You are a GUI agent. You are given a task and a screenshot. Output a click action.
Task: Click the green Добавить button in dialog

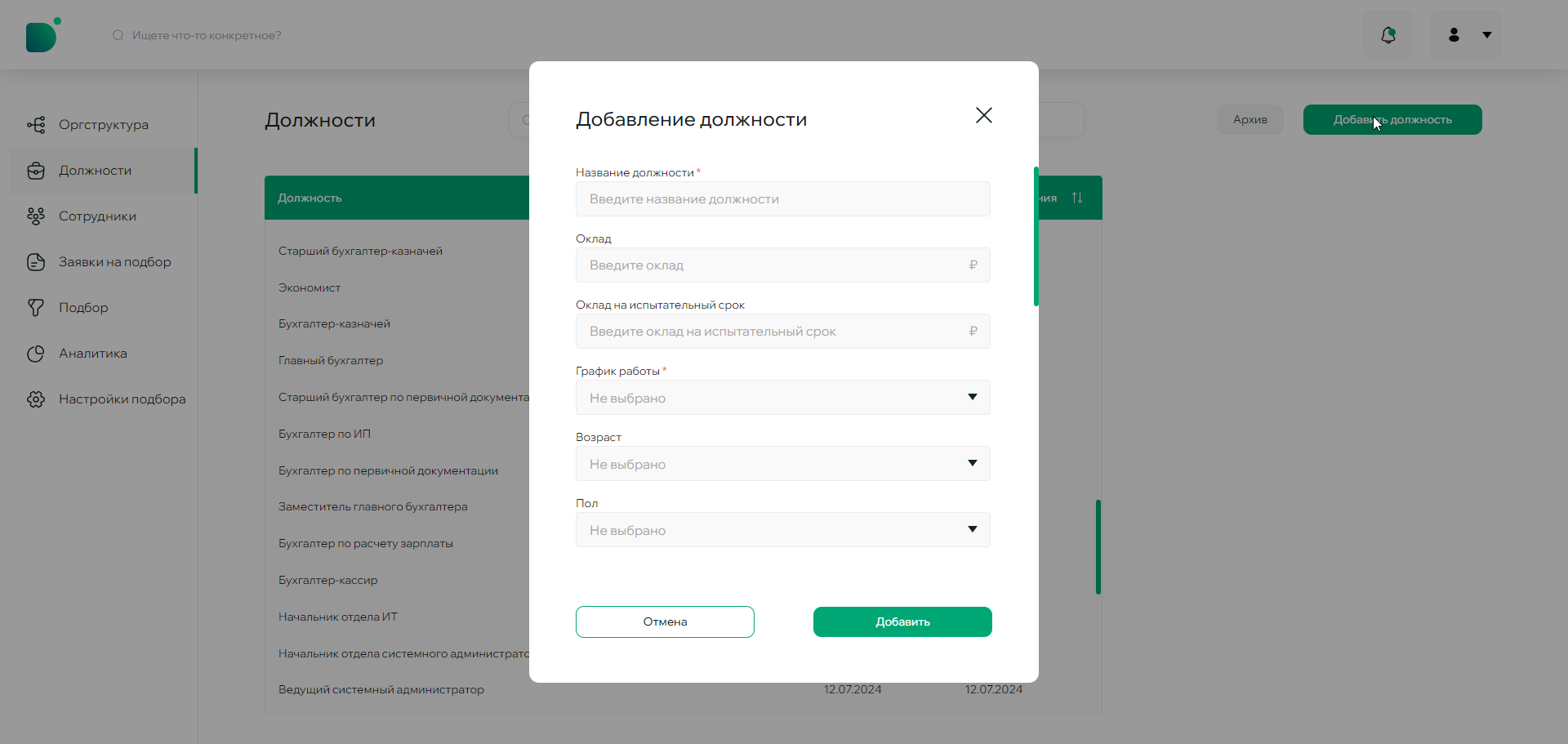(902, 621)
